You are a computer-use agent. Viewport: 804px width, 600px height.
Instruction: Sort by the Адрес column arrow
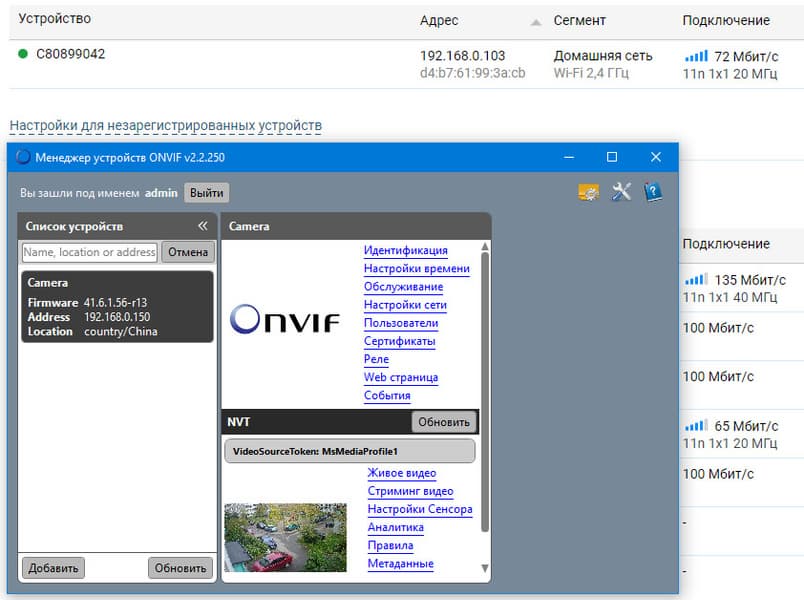536,22
